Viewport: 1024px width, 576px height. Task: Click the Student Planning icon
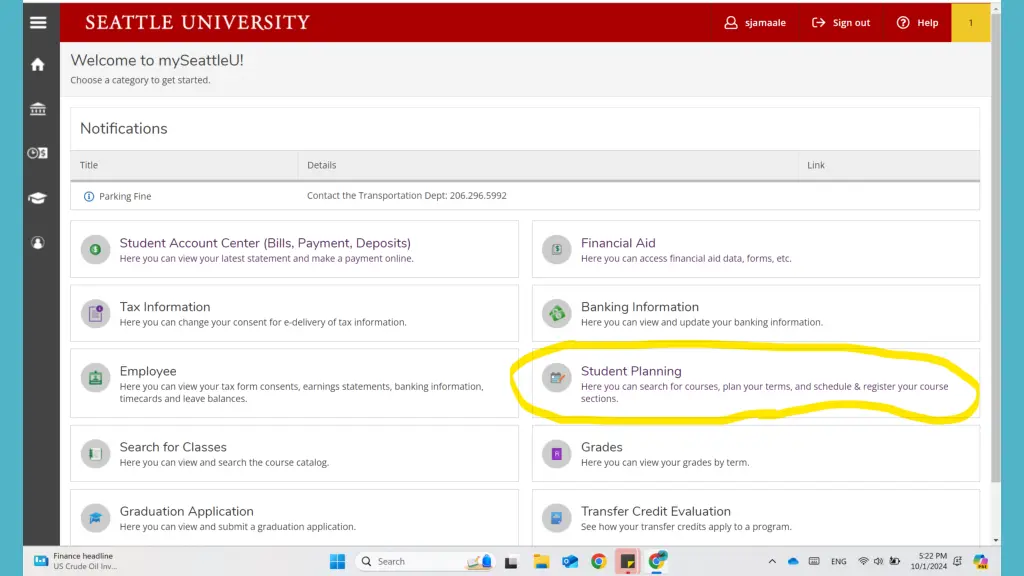[x=556, y=377]
